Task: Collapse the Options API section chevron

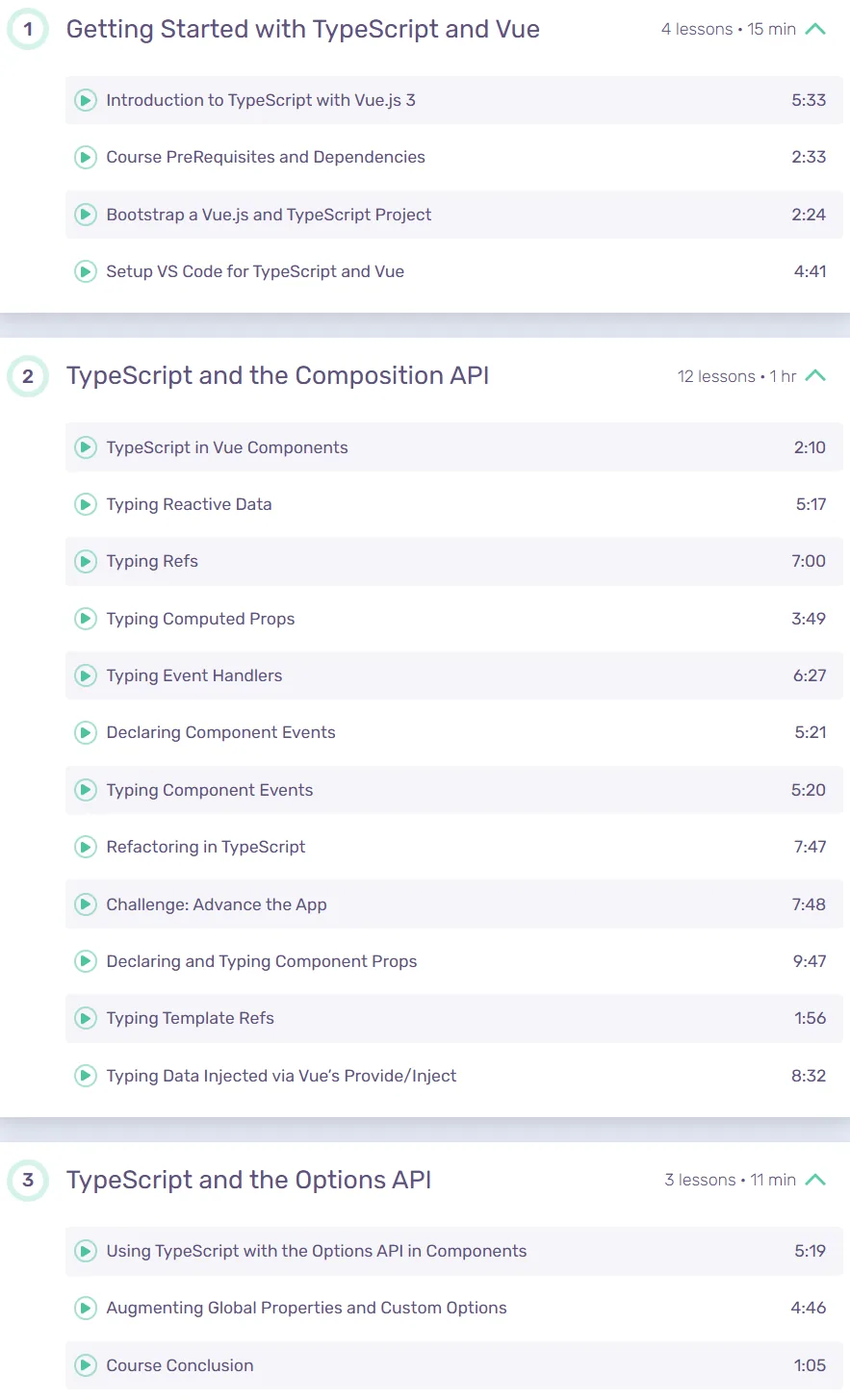Action: (x=815, y=1180)
